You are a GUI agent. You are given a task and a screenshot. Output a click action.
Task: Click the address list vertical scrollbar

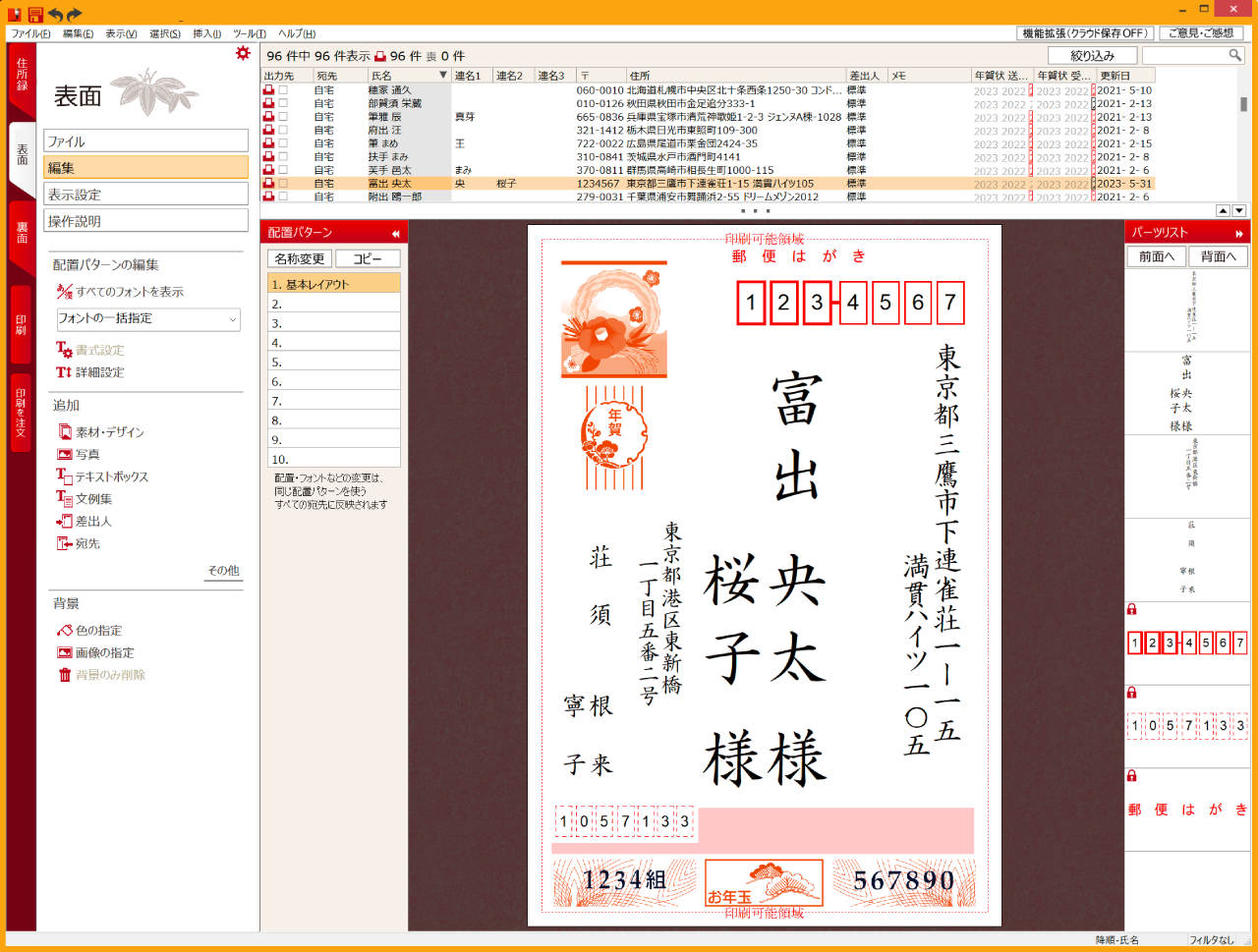coord(1243,105)
